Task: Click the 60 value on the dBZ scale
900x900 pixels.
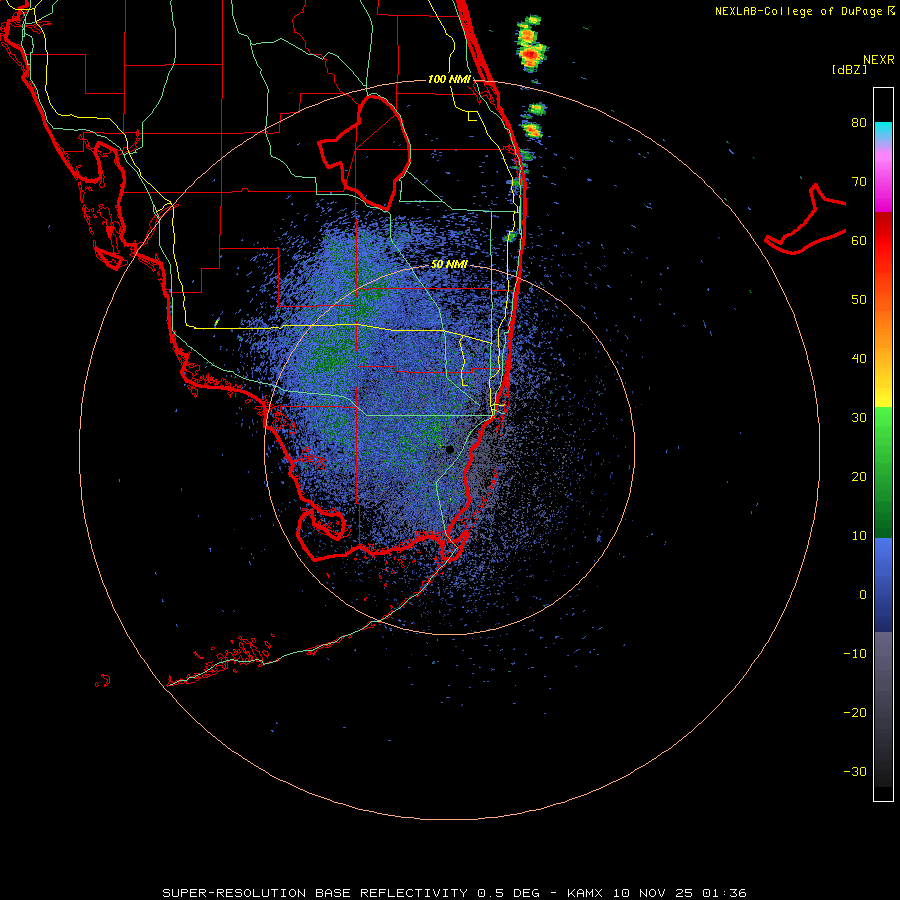Action: (859, 240)
